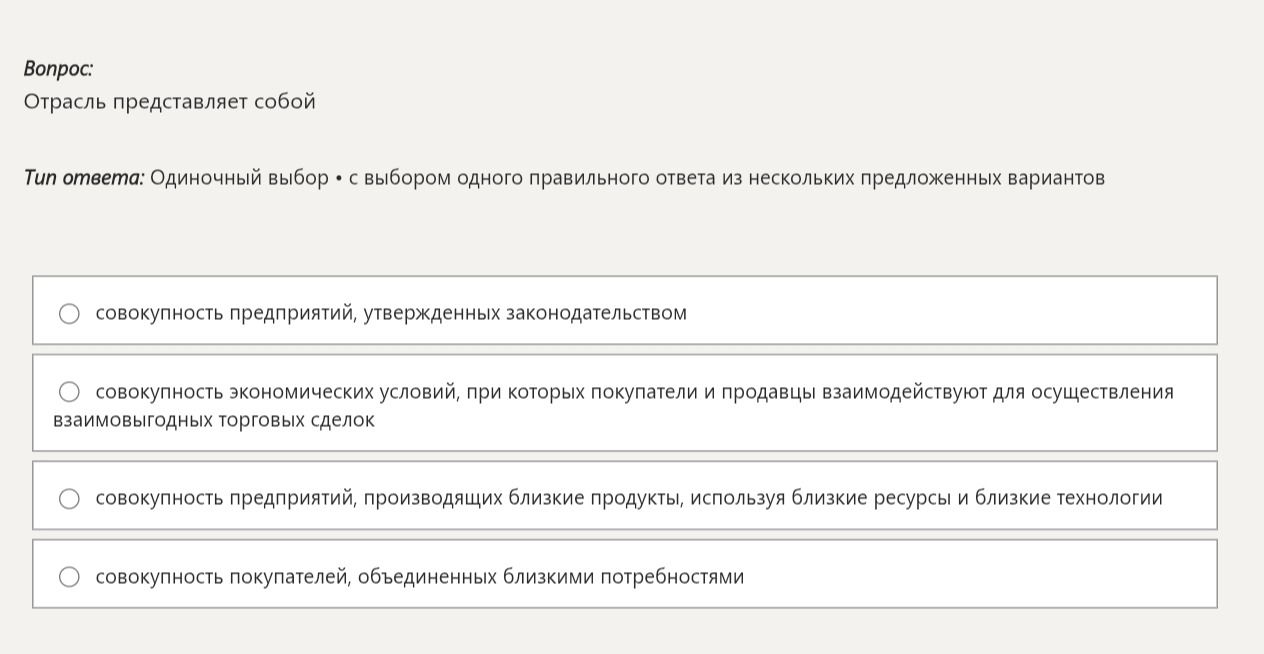Pick radio for 'производящих близкие продукты' option
The image size is (1264, 654).
pyautogui.click(x=69, y=499)
